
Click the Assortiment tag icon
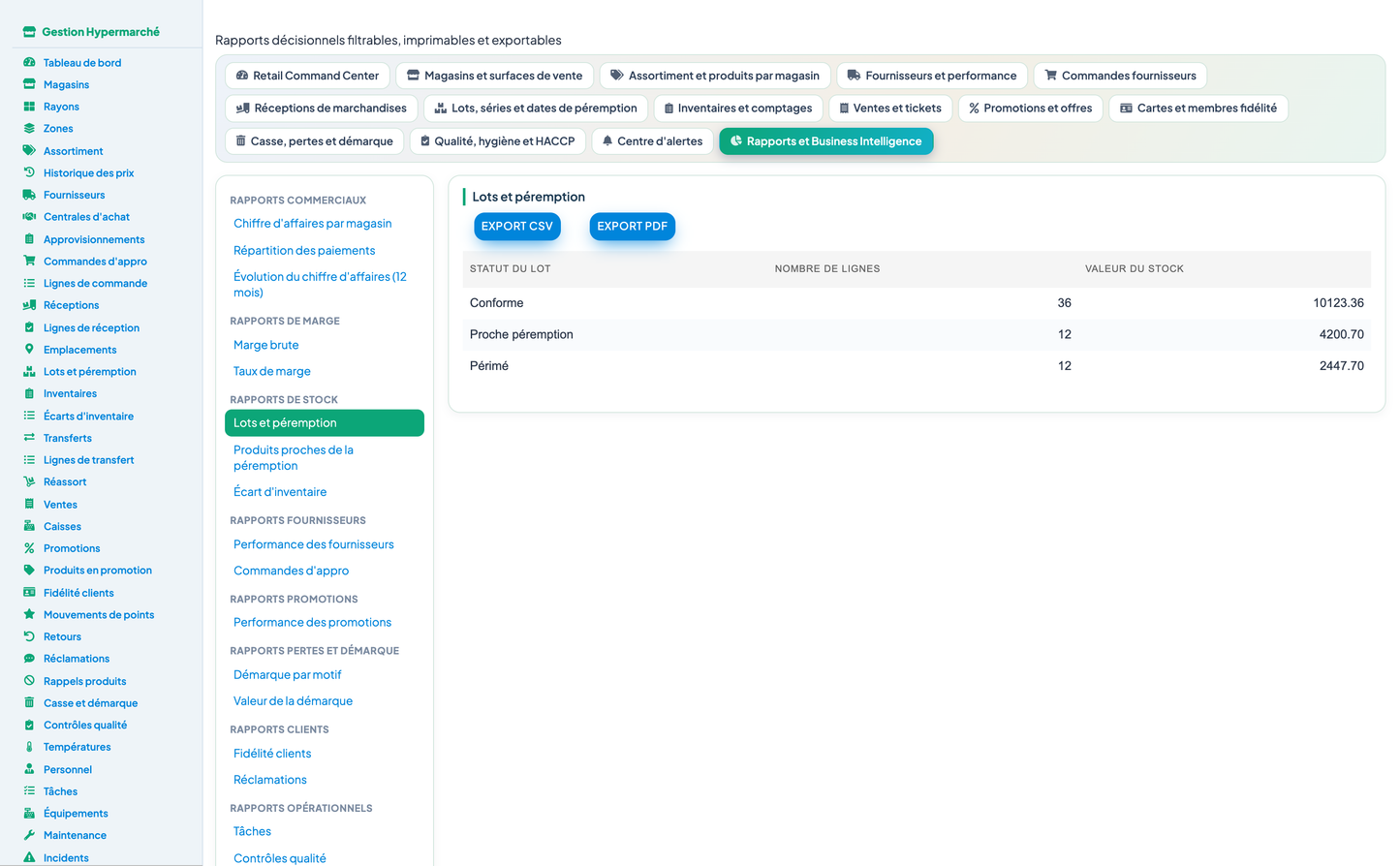click(x=29, y=151)
